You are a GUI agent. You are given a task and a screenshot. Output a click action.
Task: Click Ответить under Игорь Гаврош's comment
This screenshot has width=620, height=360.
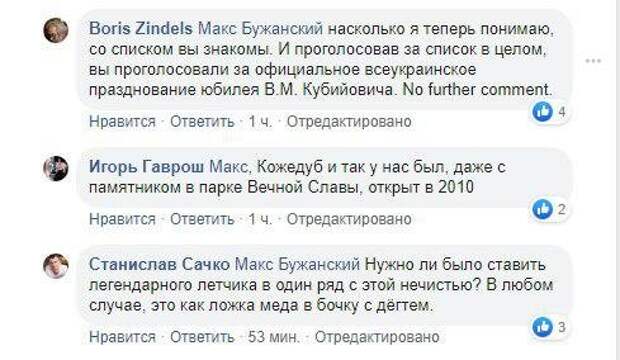click(x=202, y=219)
